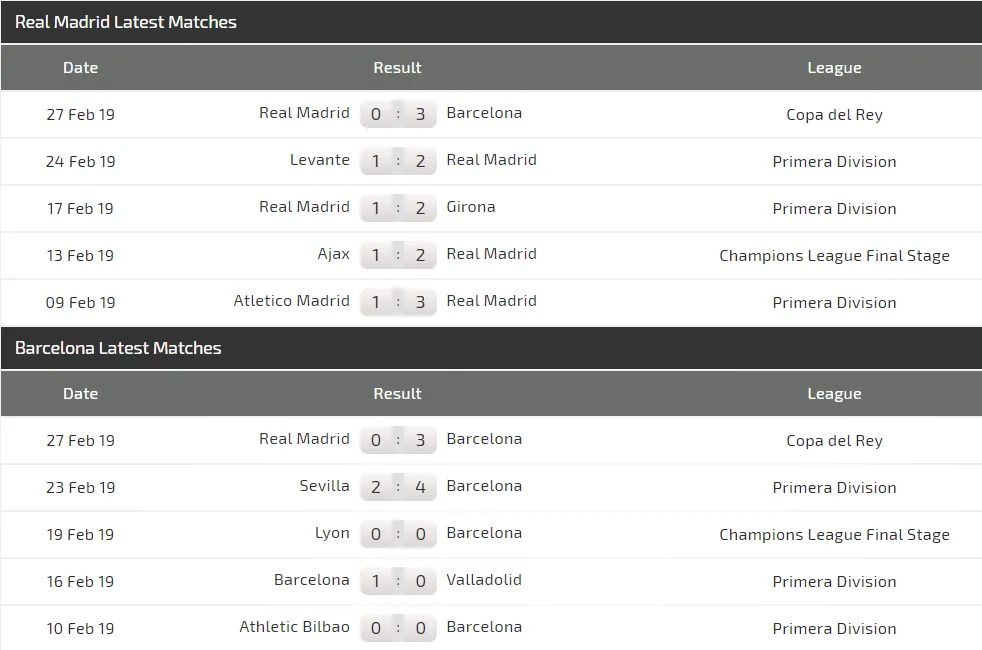Open the Levante vs Real Madrid score box
This screenshot has width=982, height=650.
398,161
